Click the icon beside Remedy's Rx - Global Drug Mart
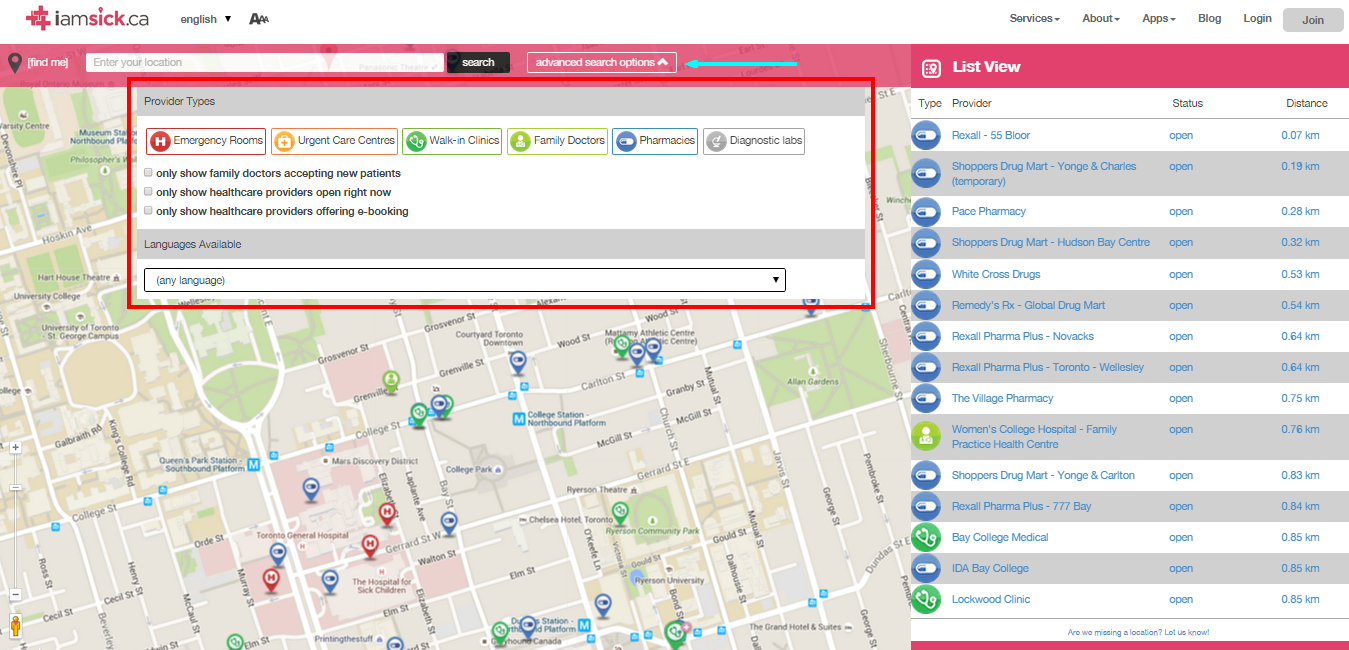The width and height of the screenshot is (1349, 650). click(x=926, y=305)
